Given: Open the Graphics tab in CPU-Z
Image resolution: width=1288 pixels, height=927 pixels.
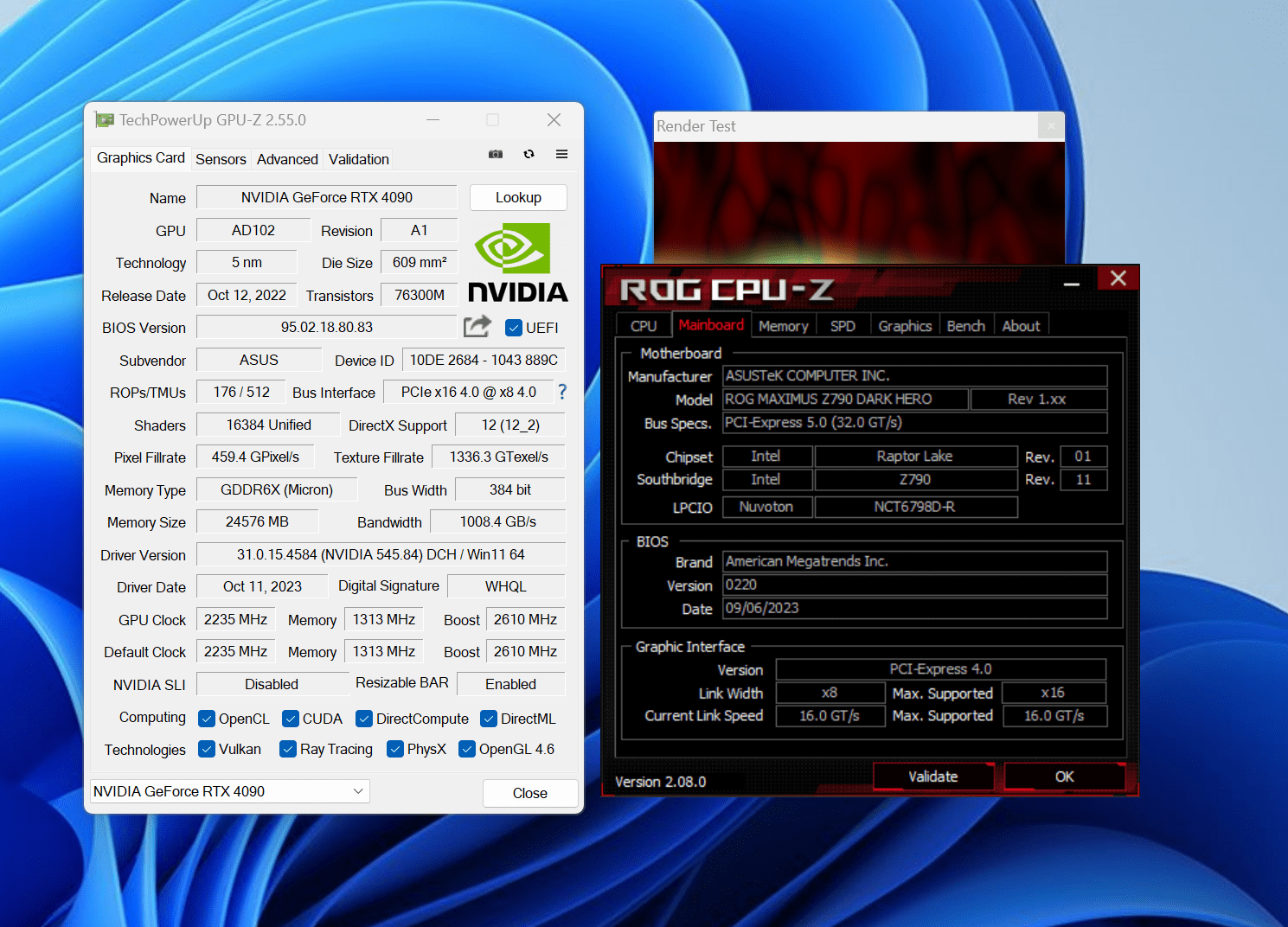Looking at the screenshot, I should coord(905,326).
